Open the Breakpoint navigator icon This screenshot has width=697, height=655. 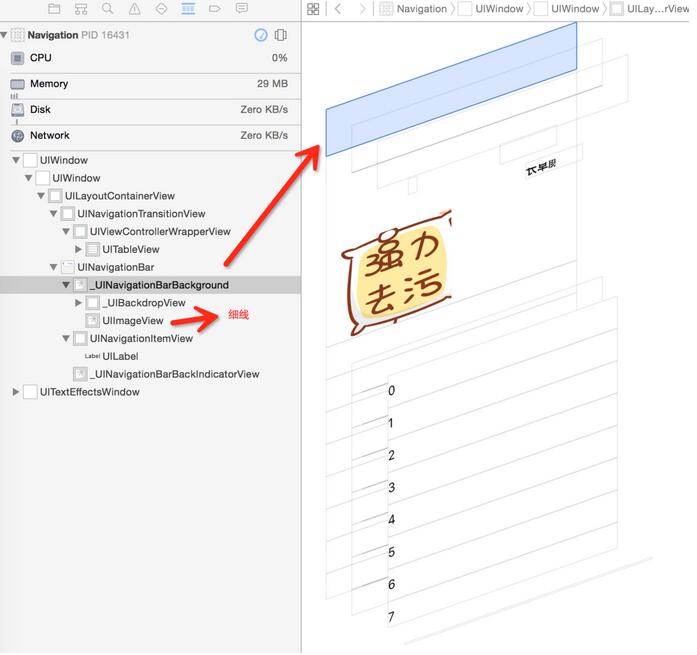(x=215, y=8)
